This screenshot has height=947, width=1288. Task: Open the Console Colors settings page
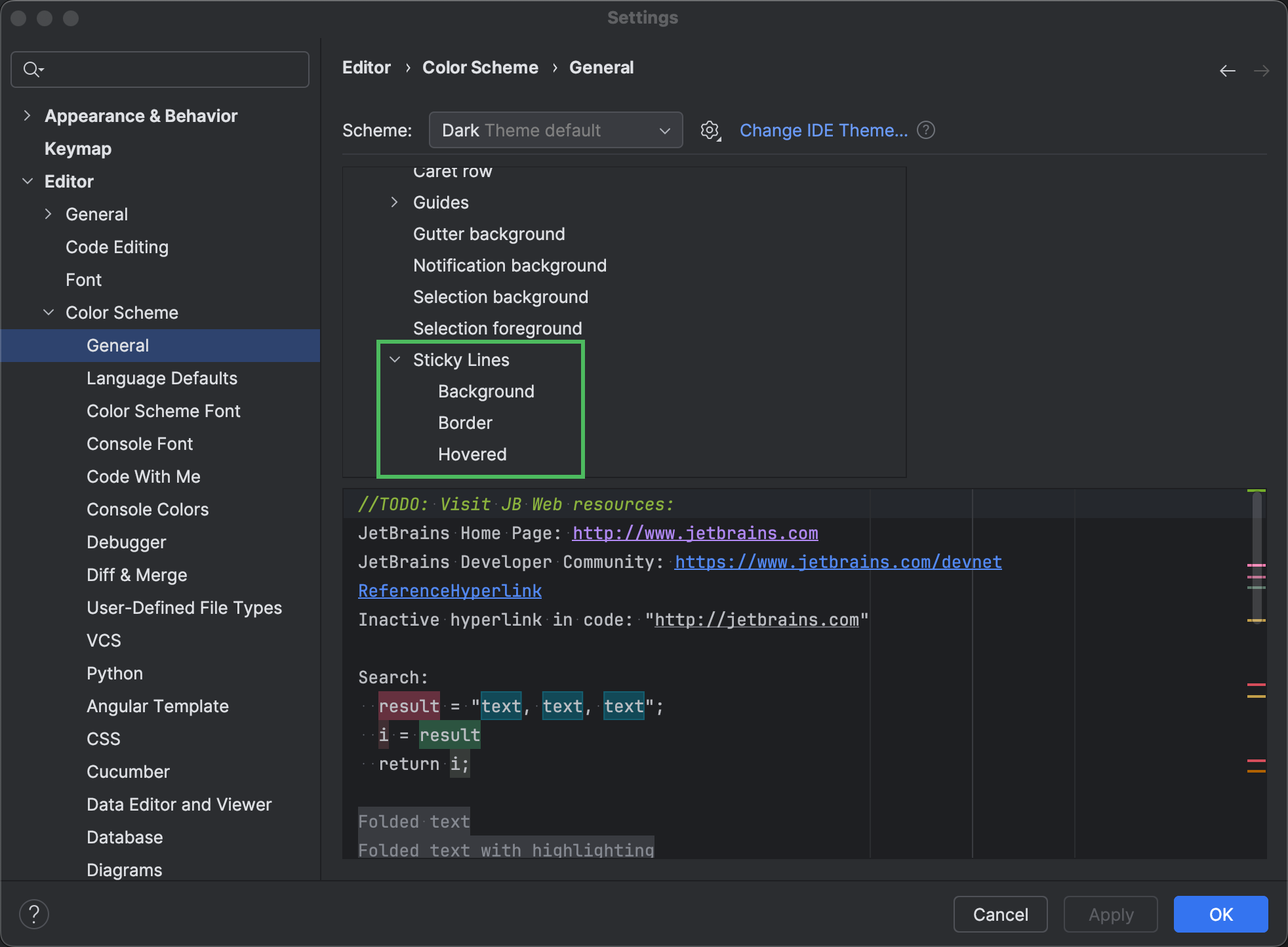coord(147,509)
